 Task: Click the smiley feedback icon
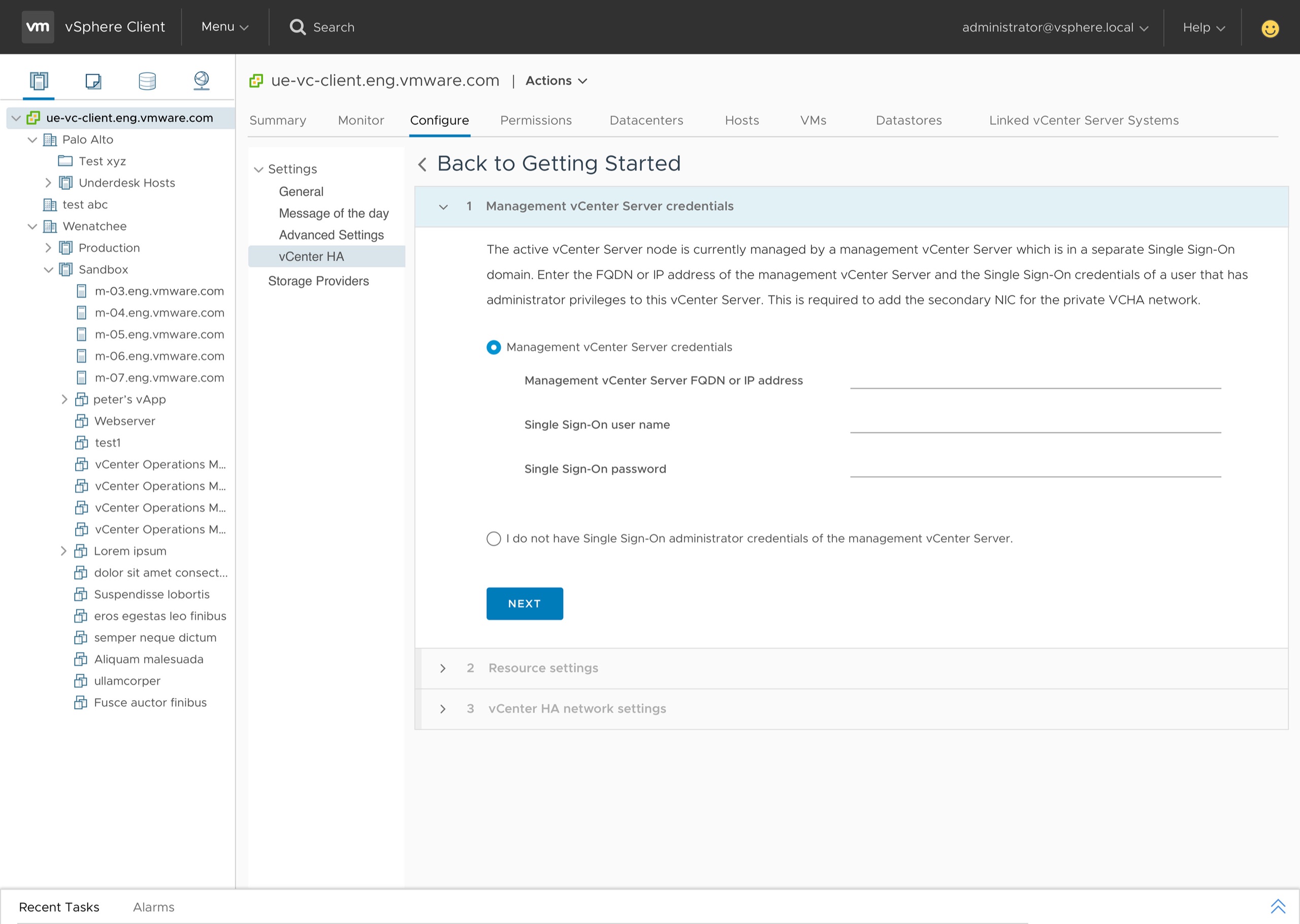1270,28
